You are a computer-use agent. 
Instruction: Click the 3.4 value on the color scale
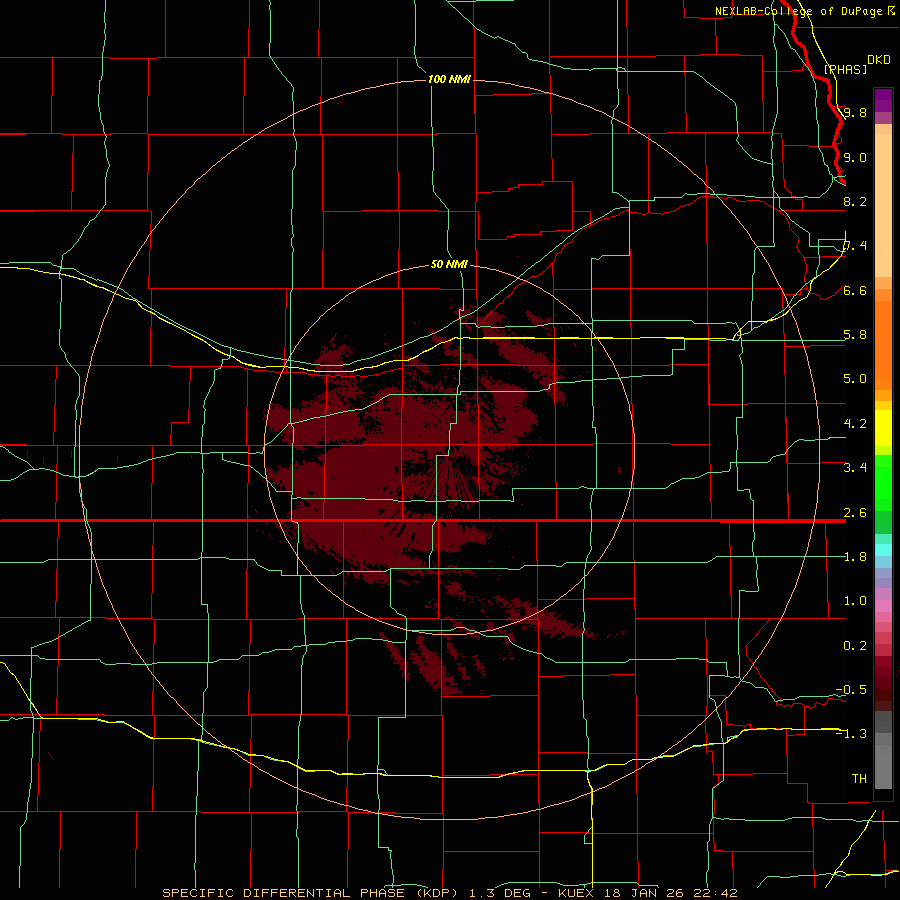[x=855, y=468]
